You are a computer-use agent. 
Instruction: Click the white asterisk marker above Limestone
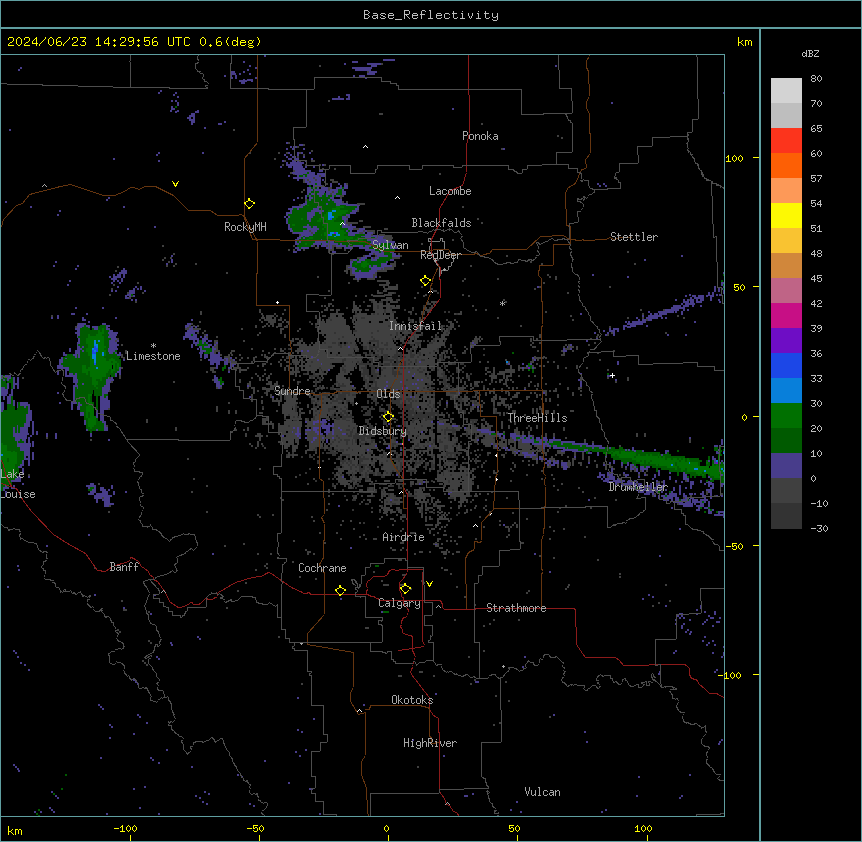[153, 346]
